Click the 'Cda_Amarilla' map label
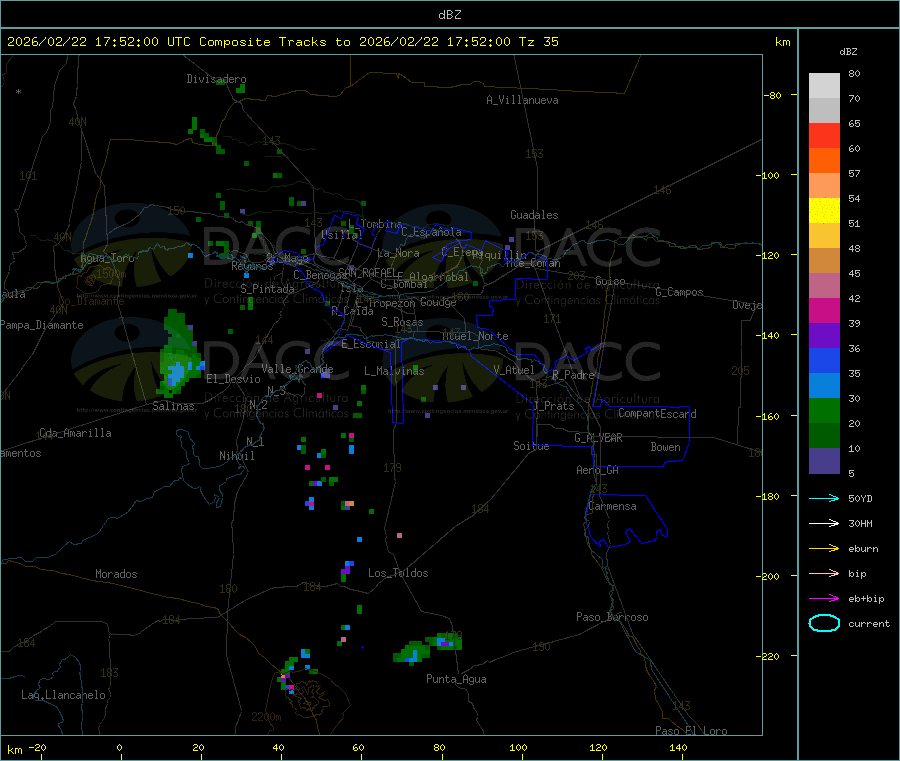The height and width of the screenshot is (761, 900). point(76,433)
